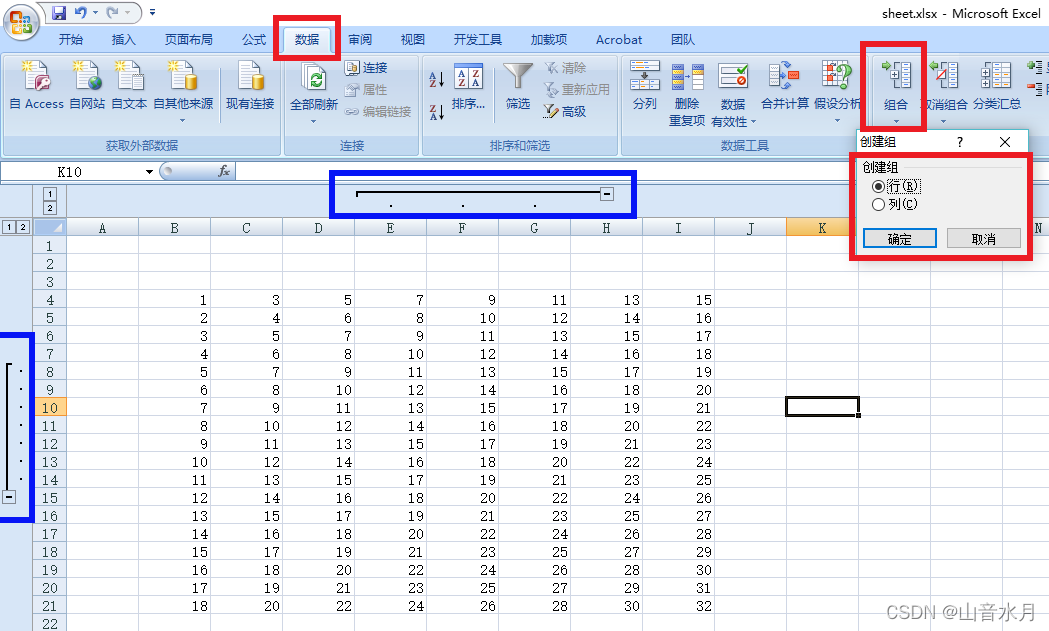Open the 排序 sort dialog

click(x=468, y=85)
